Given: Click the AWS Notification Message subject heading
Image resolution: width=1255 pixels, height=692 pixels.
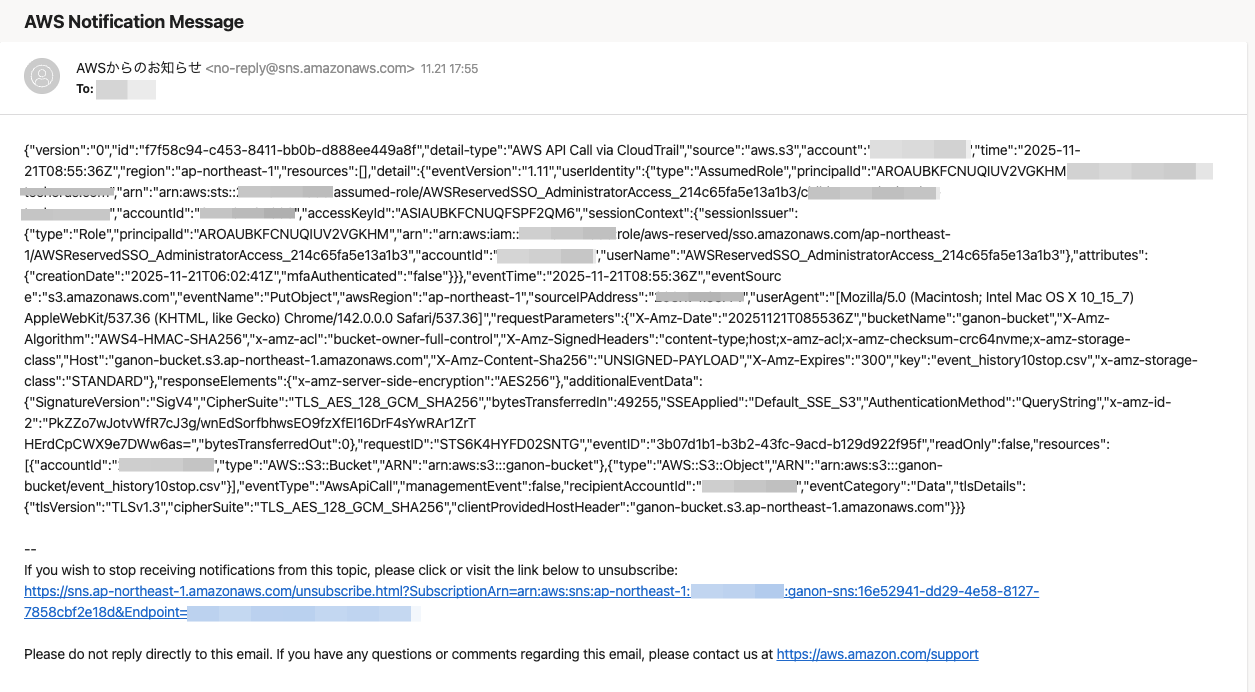Looking at the screenshot, I should coord(134,21).
